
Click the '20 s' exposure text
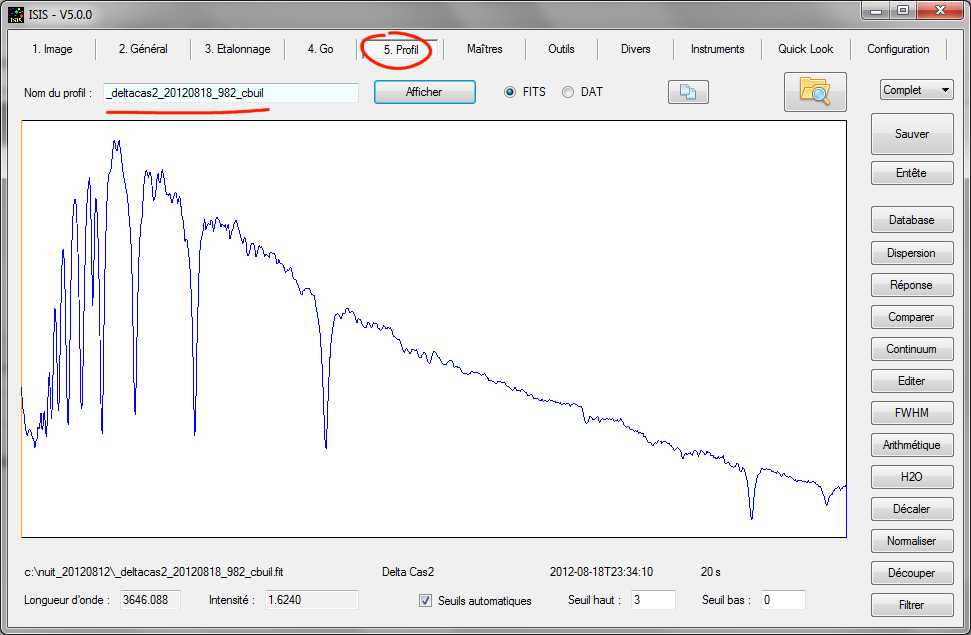tap(711, 572)
